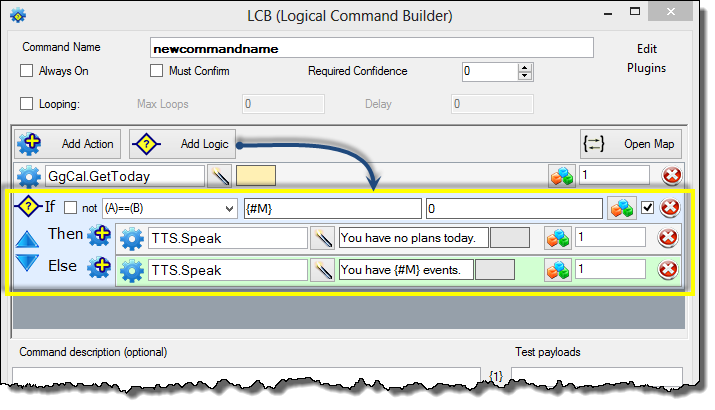The width and height of the screenshot is (715, 410).
Task: Open the wand editor in the Then TTS.Speak row
Action: pyautogui.click(x=322, y=238)
